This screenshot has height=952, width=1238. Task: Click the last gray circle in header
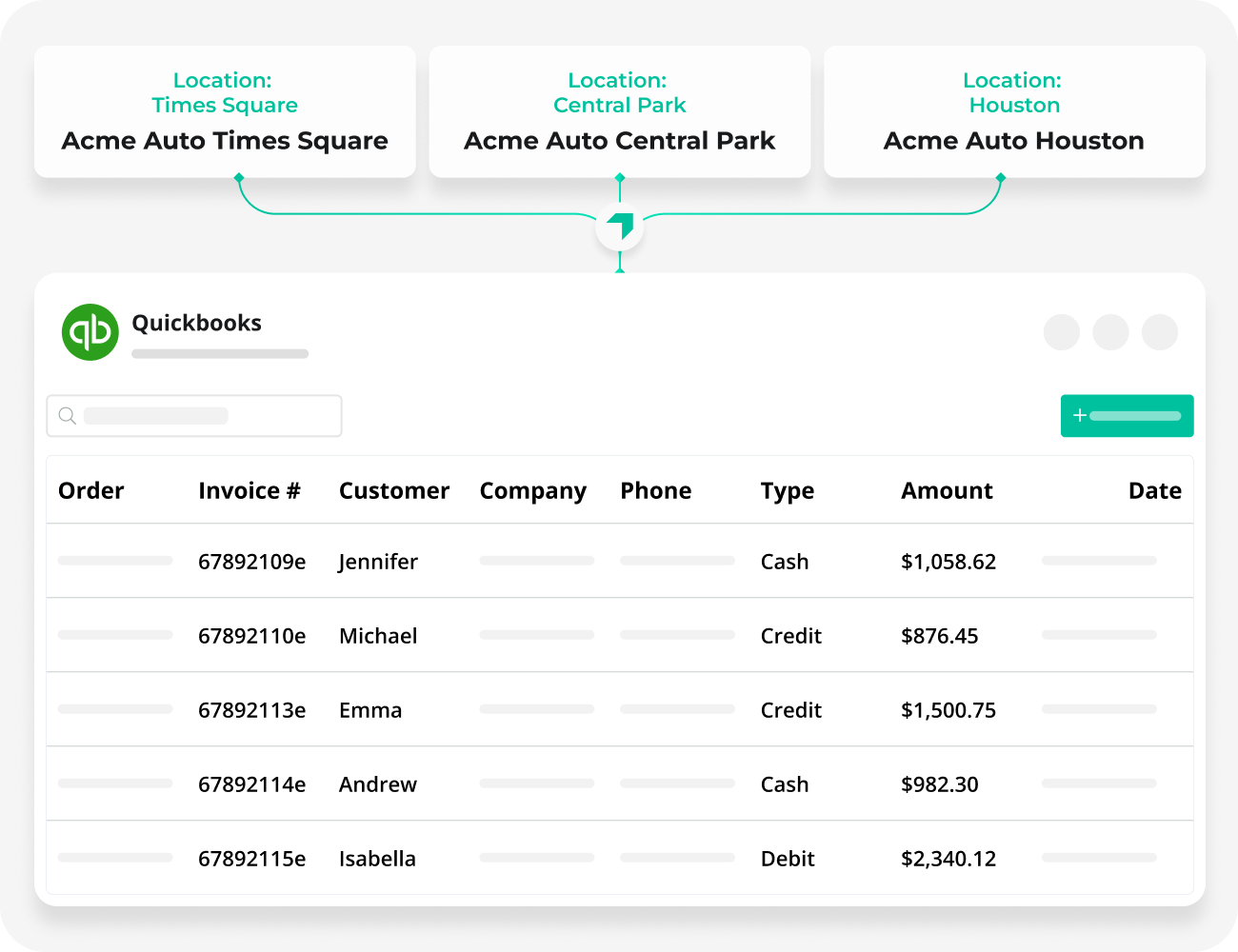click(x=1159, y=332)
